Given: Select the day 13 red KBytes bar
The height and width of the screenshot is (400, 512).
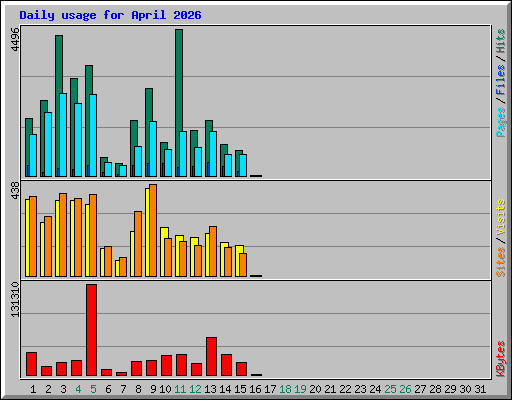Looking at the screenshot, I should coord(212,357).
